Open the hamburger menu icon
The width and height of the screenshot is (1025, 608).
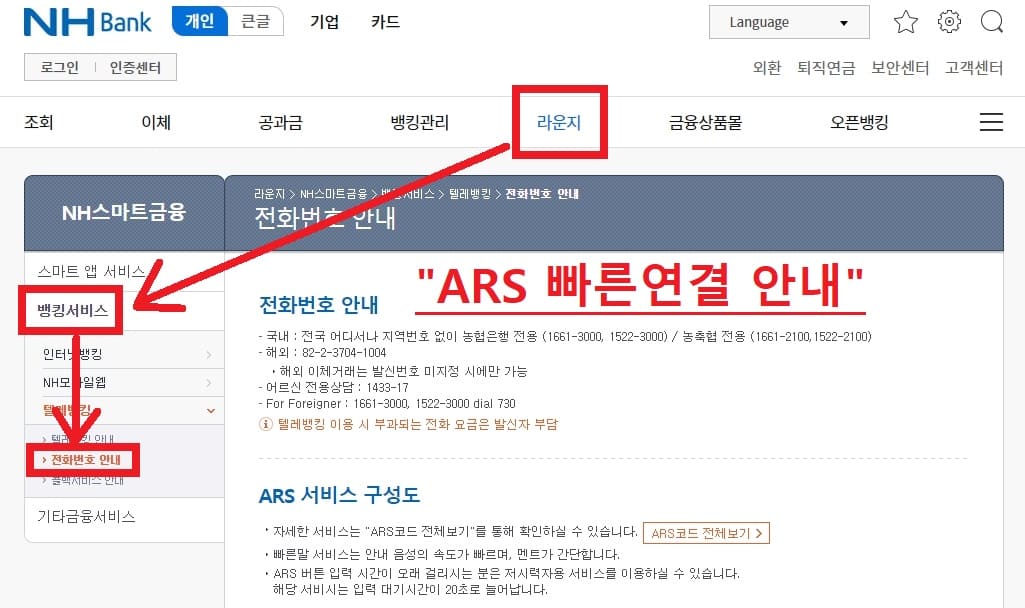pyautogui.click(x=991, y=121)
